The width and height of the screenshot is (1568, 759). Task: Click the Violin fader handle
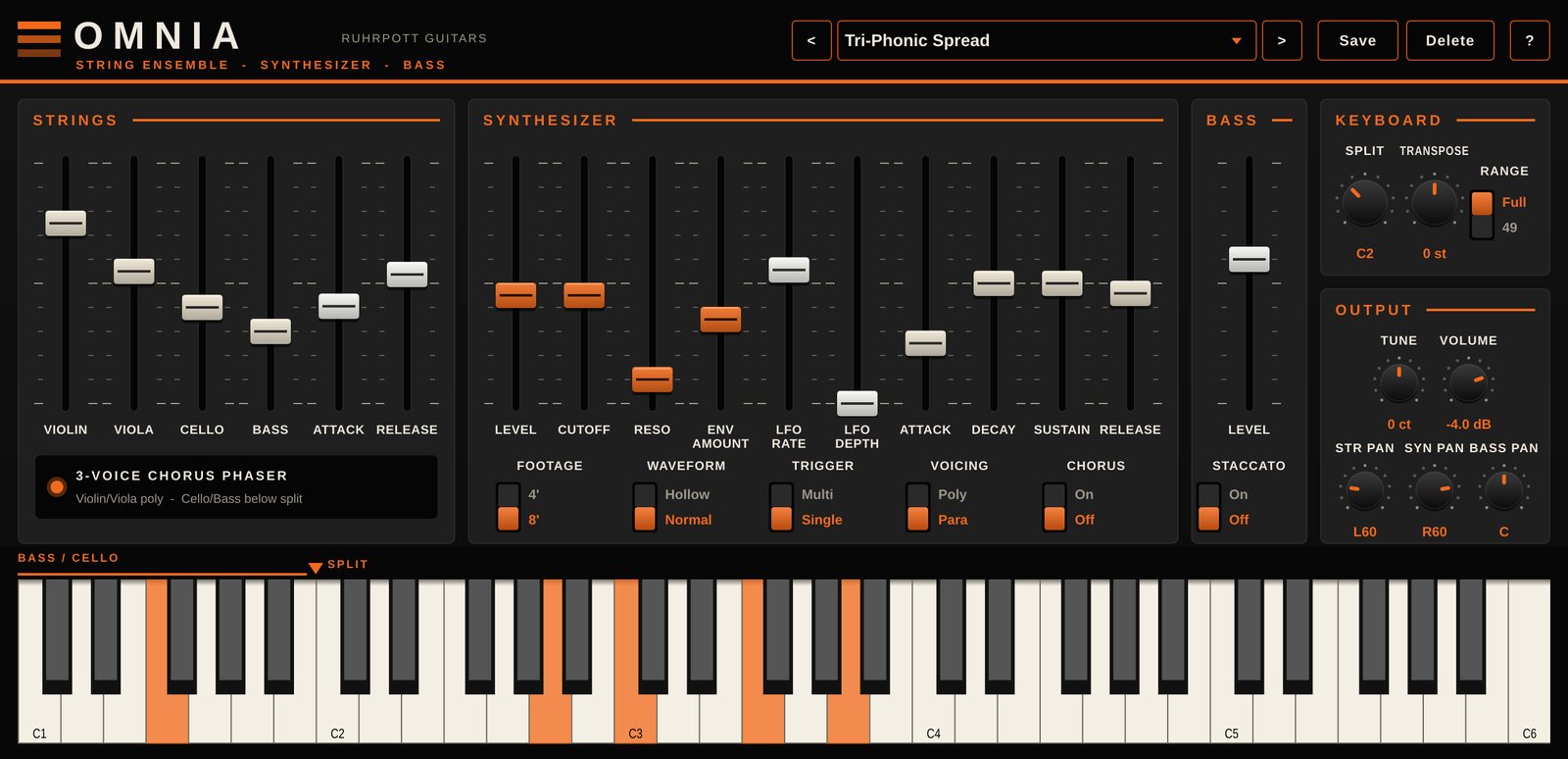(66, 224)
